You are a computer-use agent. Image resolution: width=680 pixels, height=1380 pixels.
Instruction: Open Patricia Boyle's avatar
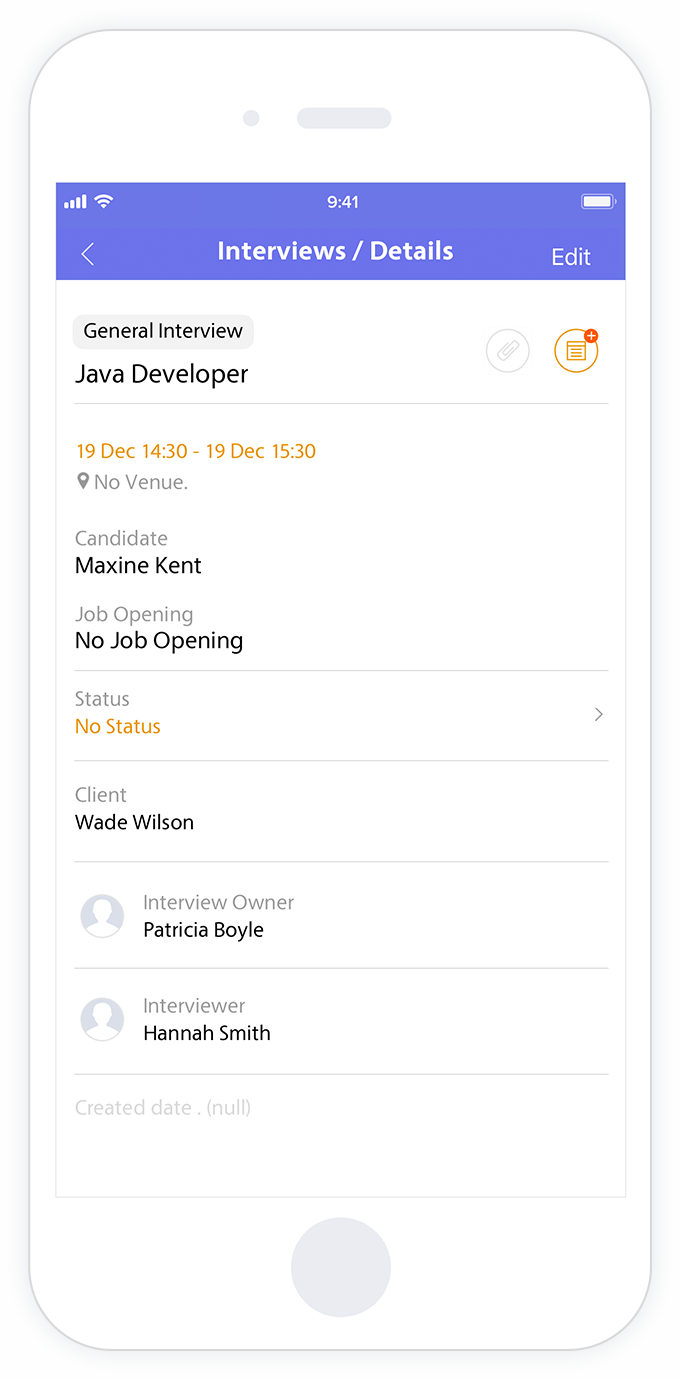pyautogui.click(x=102, y=916)
